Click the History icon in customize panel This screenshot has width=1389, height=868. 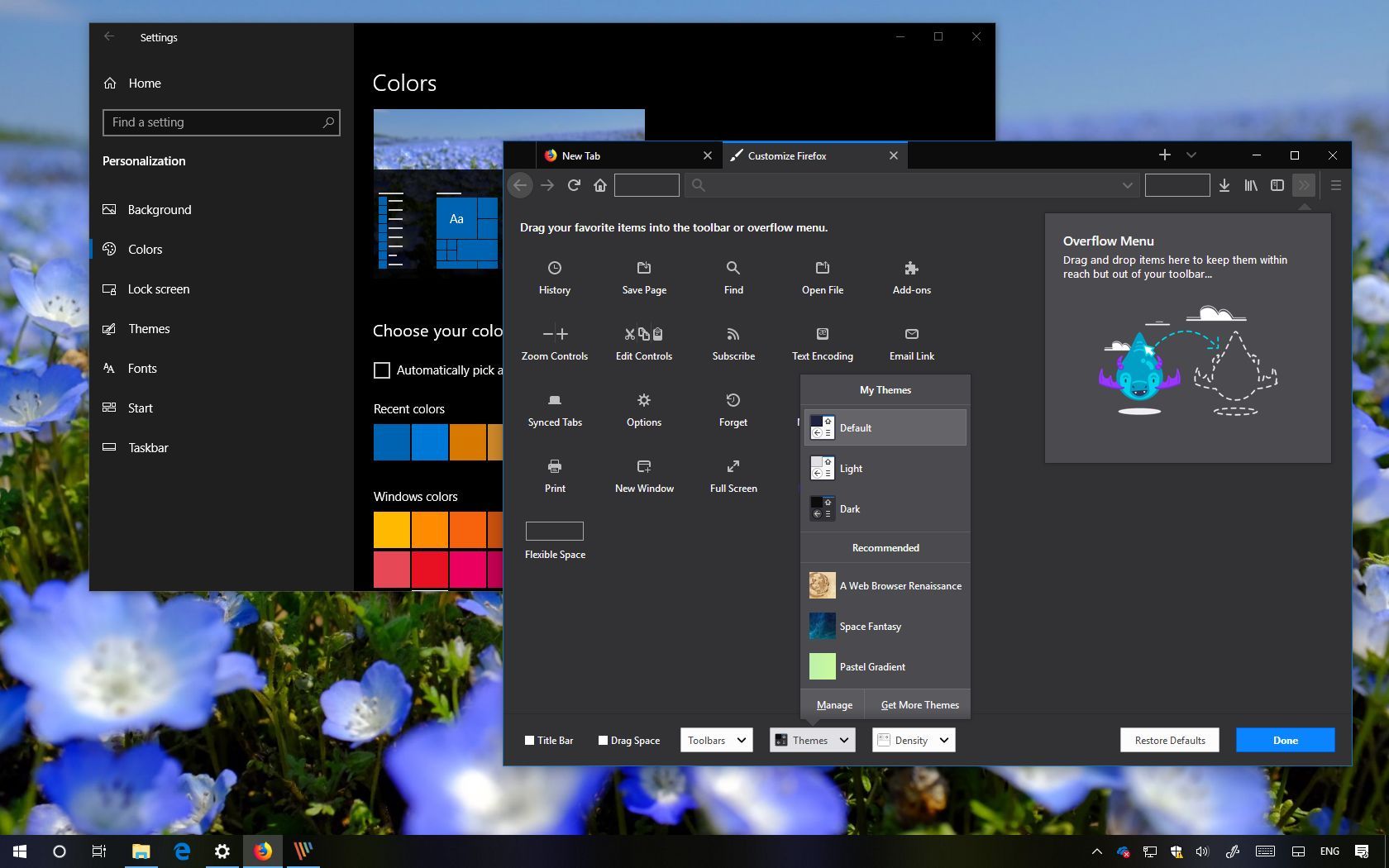coord(555,268)
